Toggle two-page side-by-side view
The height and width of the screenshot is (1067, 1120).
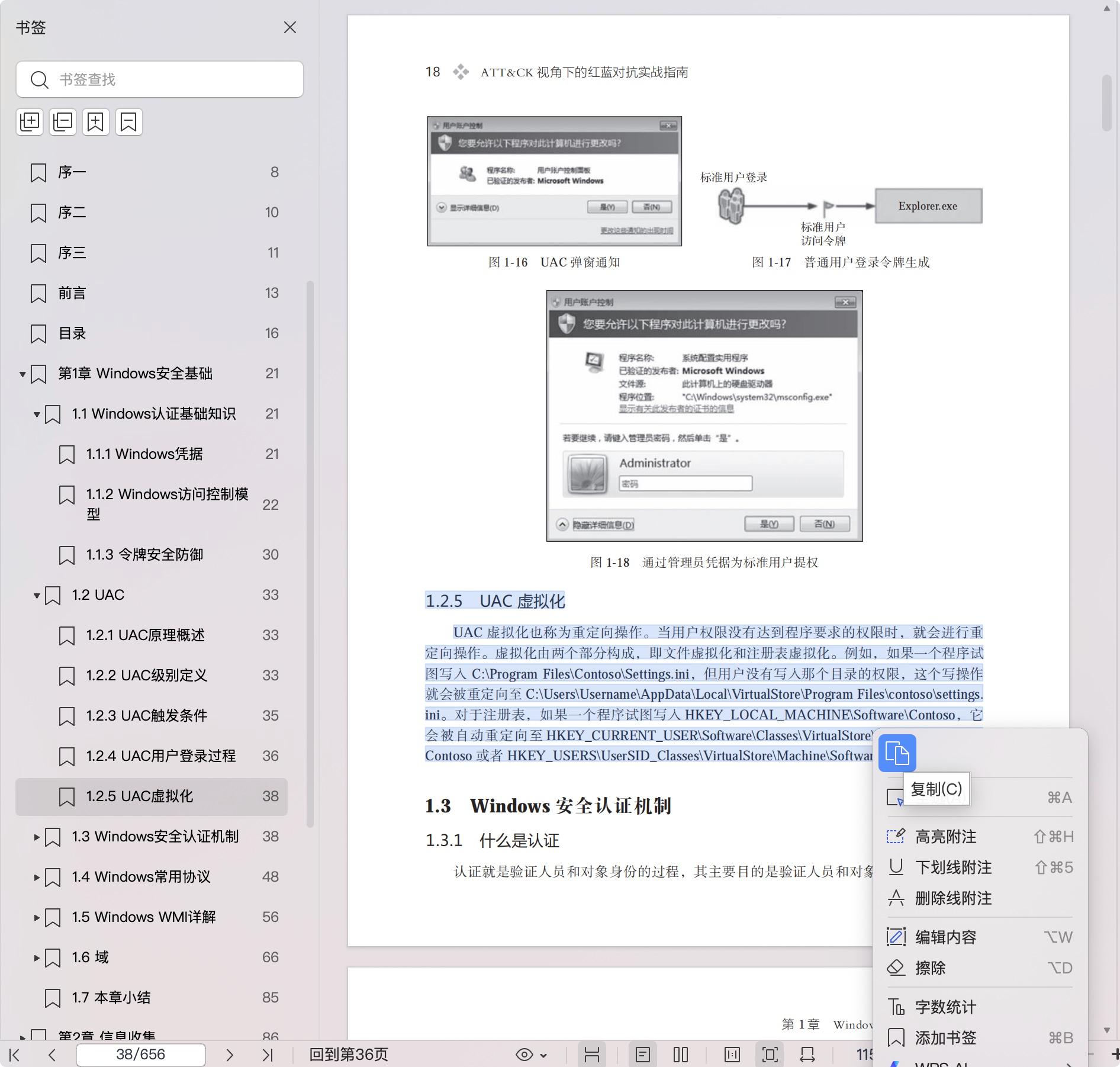click(681, 1055)
